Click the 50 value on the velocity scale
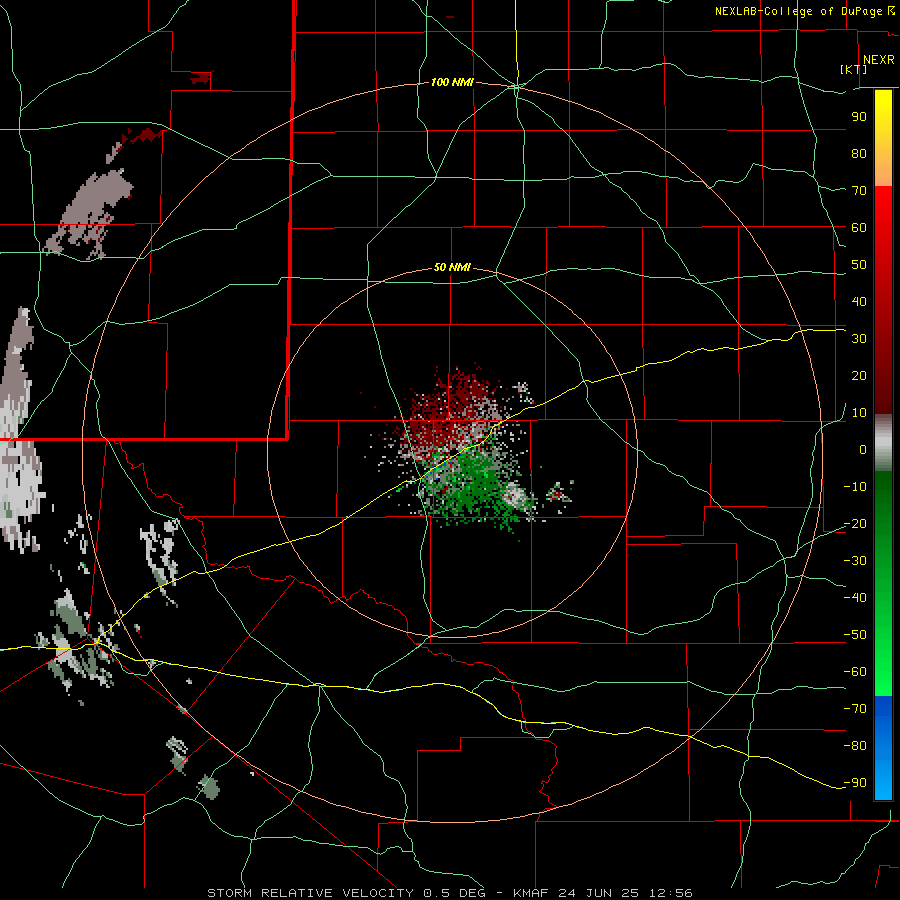Viewport: 900px width, 900px height. click(859, 265)
